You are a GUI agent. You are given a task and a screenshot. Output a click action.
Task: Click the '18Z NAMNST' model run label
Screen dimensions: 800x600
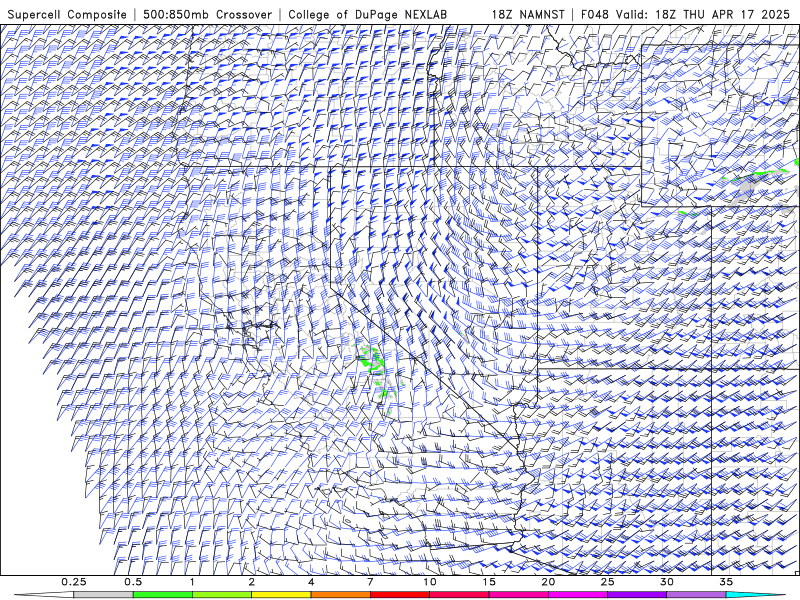tap(528, 14)
